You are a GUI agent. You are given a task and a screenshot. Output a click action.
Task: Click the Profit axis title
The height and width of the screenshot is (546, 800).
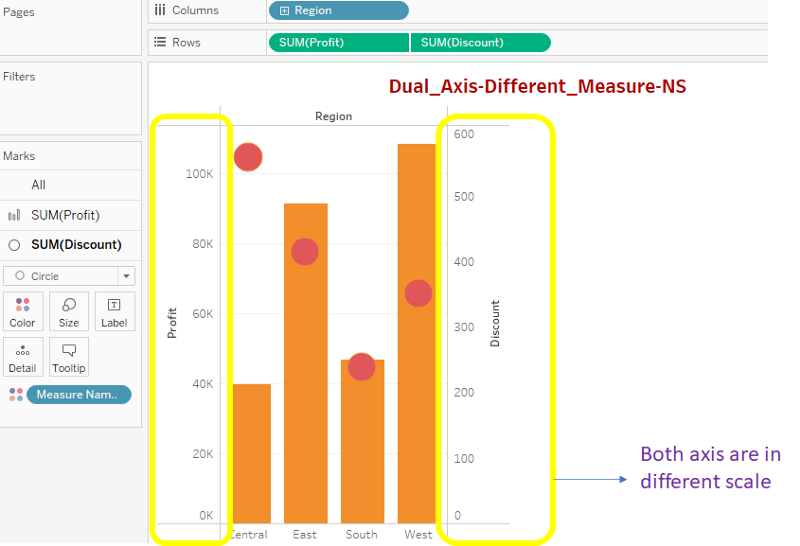pyautogui.click(x=172, y=322)
